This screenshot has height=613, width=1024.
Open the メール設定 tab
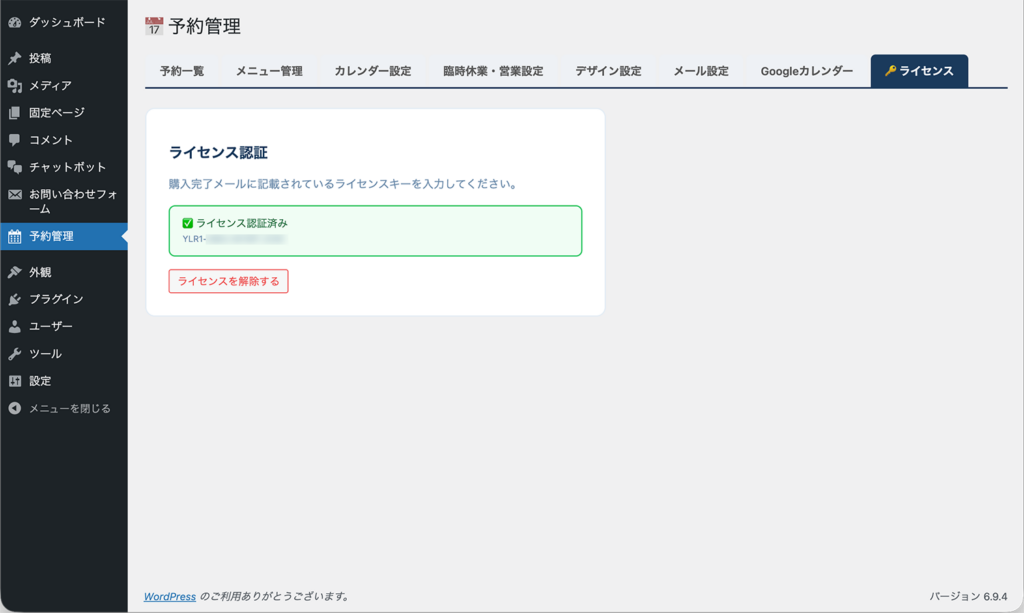[x=700, y=71]
